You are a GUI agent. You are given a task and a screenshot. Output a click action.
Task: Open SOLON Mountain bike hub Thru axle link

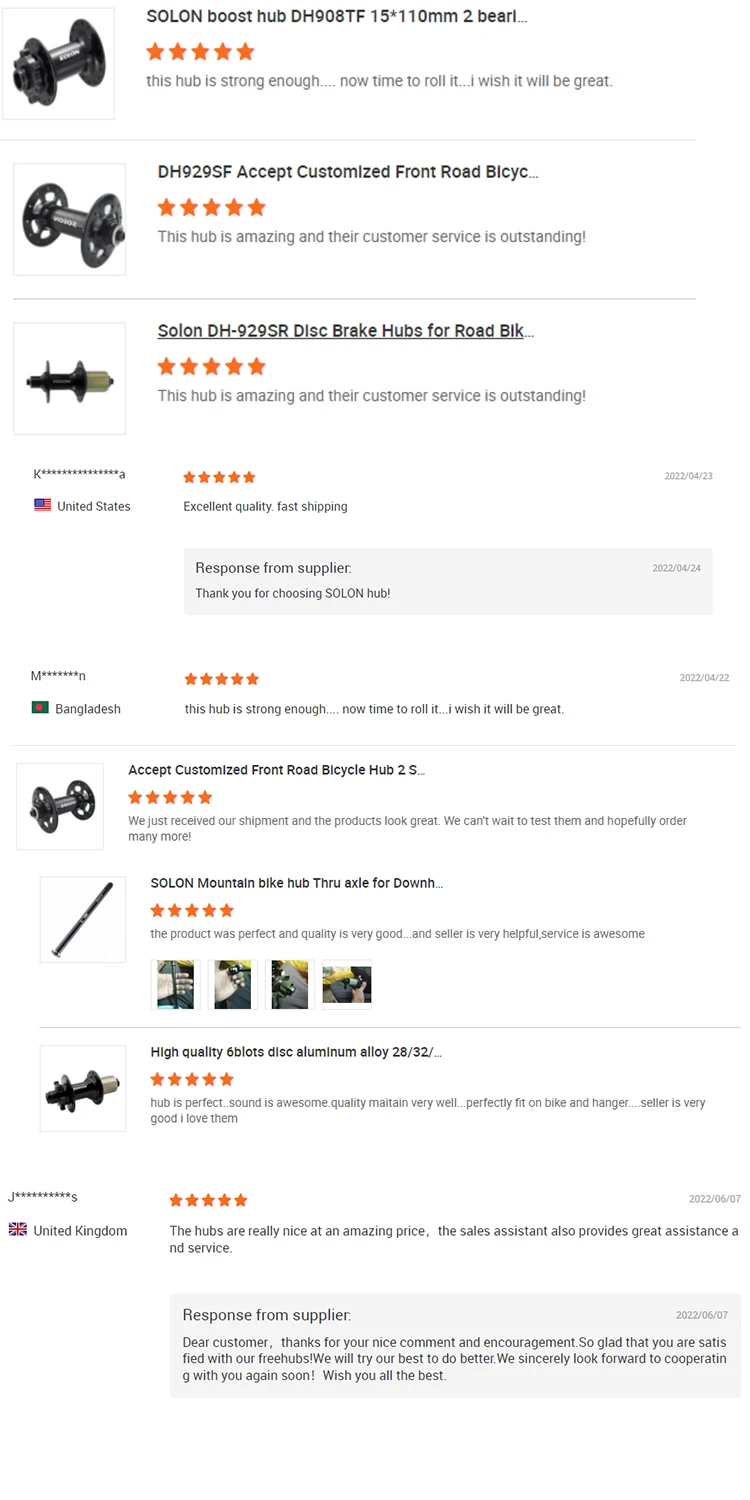point(296,883)
